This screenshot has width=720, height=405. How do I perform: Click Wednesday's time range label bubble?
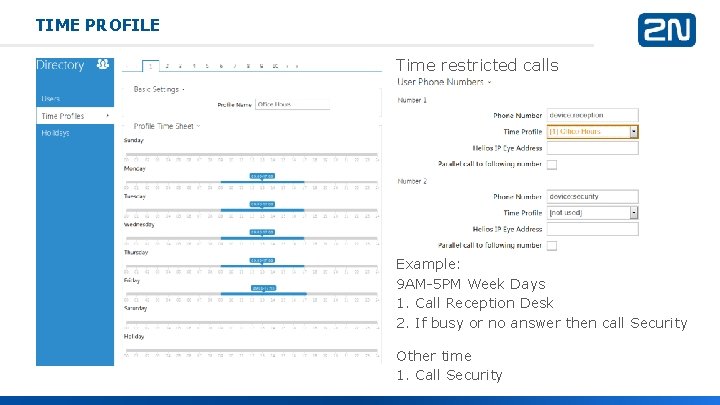pyautogui.click(x=262, y=232)
